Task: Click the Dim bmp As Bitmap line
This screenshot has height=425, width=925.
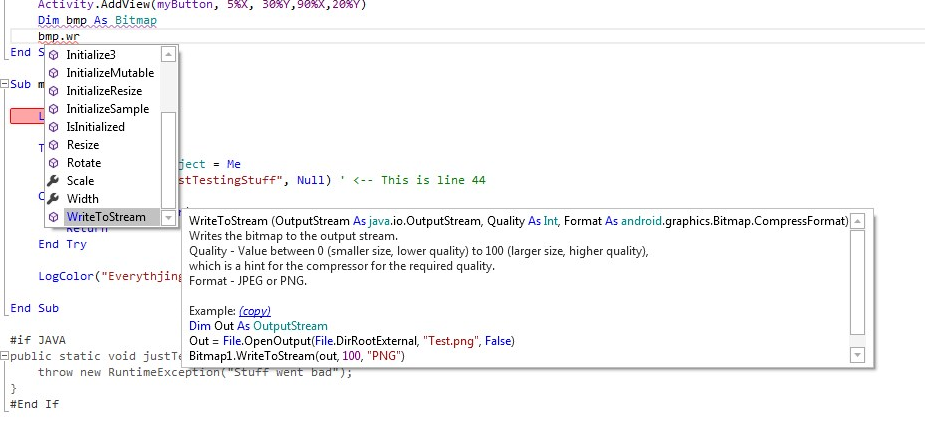Action: coord(97,21)
